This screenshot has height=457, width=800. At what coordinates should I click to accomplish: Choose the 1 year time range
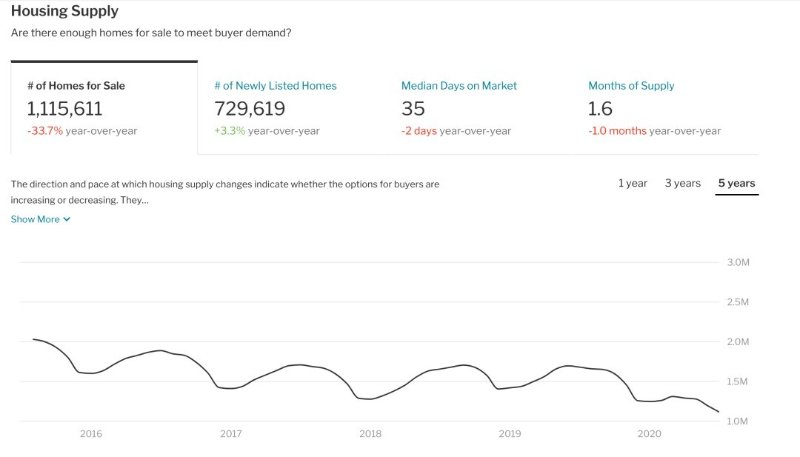[633, 183]
